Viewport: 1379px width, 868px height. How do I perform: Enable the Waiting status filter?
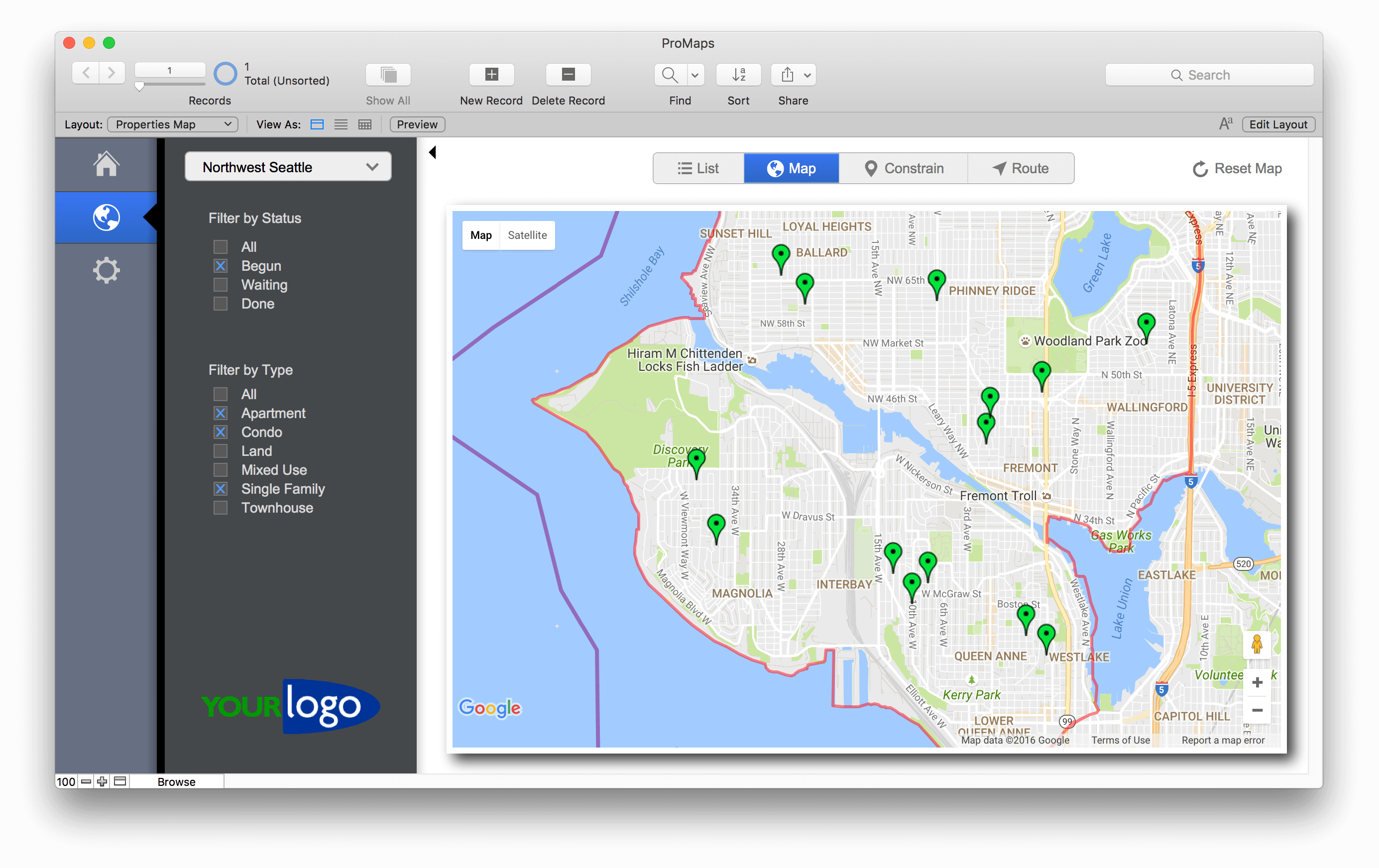click(x=221, y=285)
